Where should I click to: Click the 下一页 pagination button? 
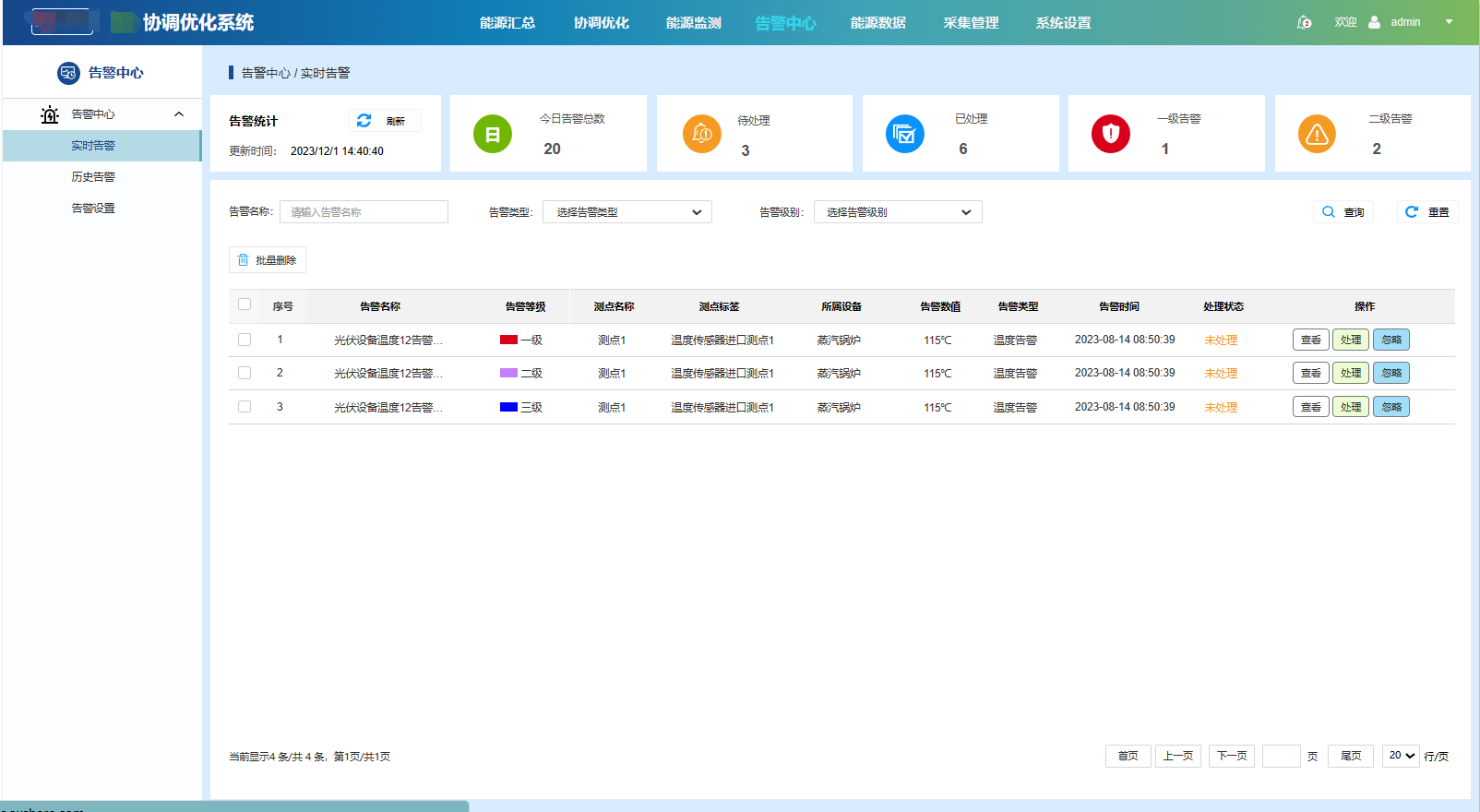coord(1232,756)
